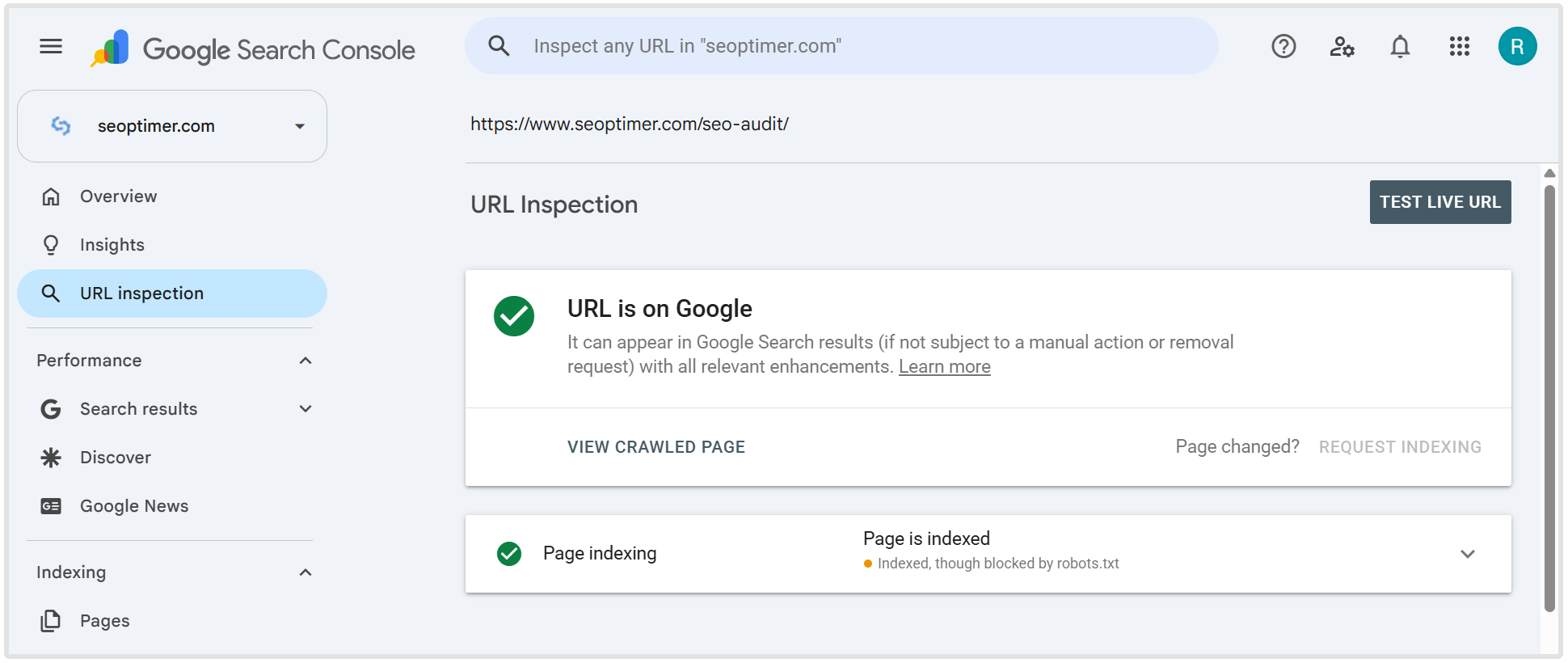Screen dimensions: 1568x663
Task: Click the Insights lightbulb icon
Action: 51,245
